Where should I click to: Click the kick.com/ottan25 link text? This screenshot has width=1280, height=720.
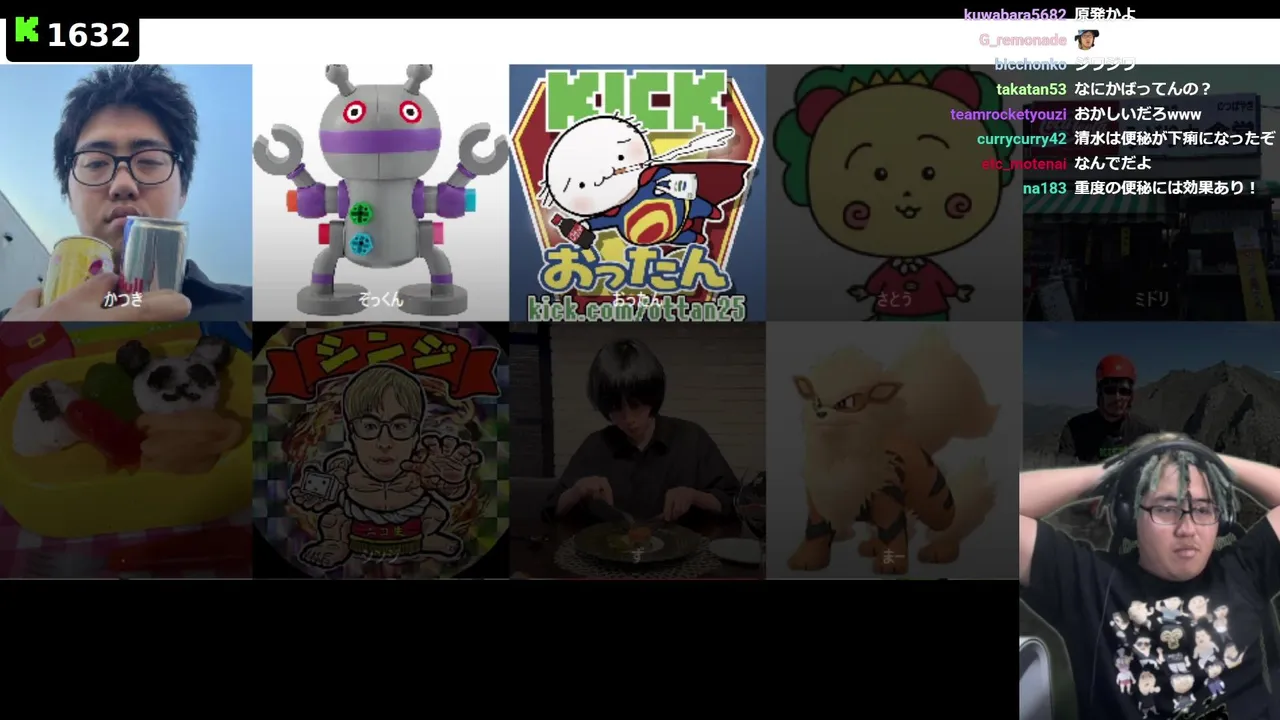coord(637,308)
